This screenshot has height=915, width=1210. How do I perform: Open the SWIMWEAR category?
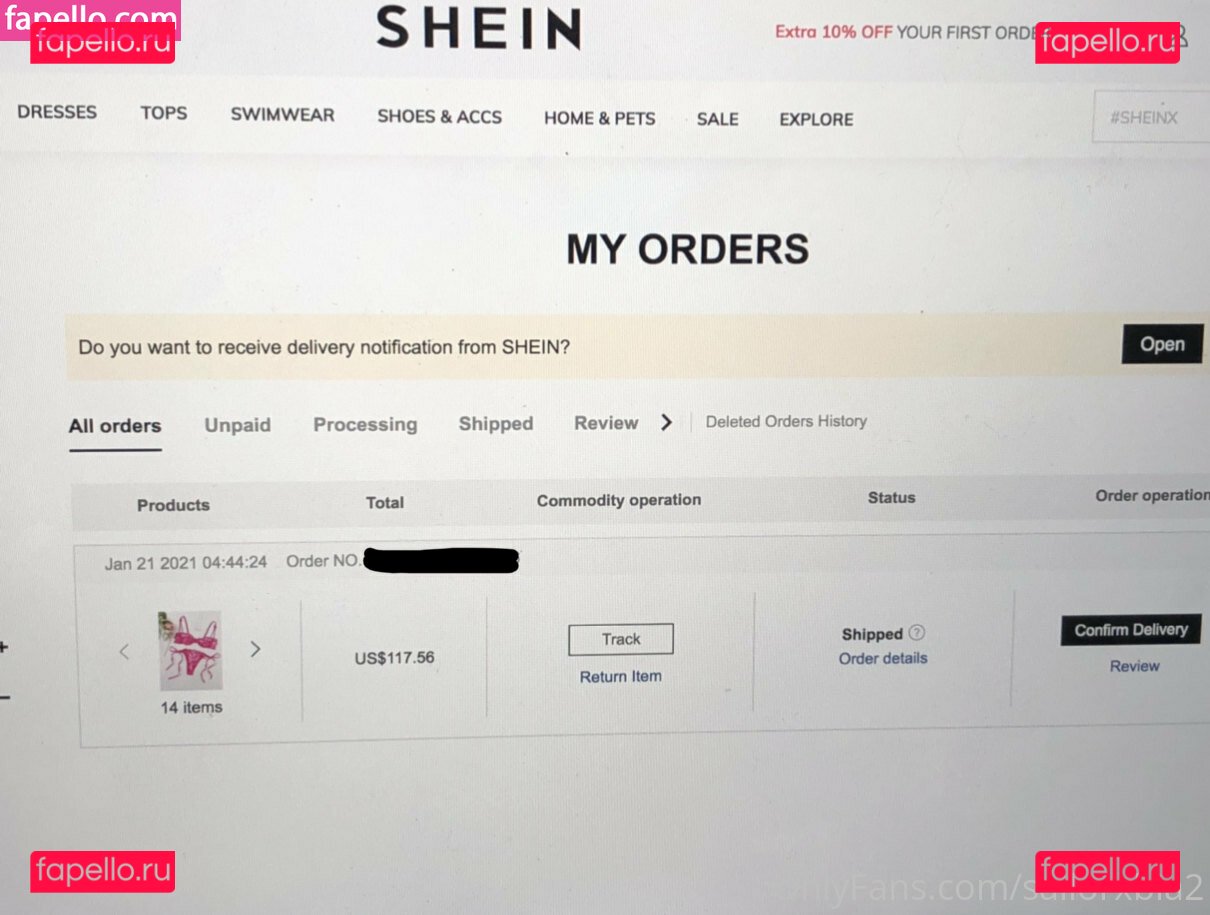[x=282, y=114]
